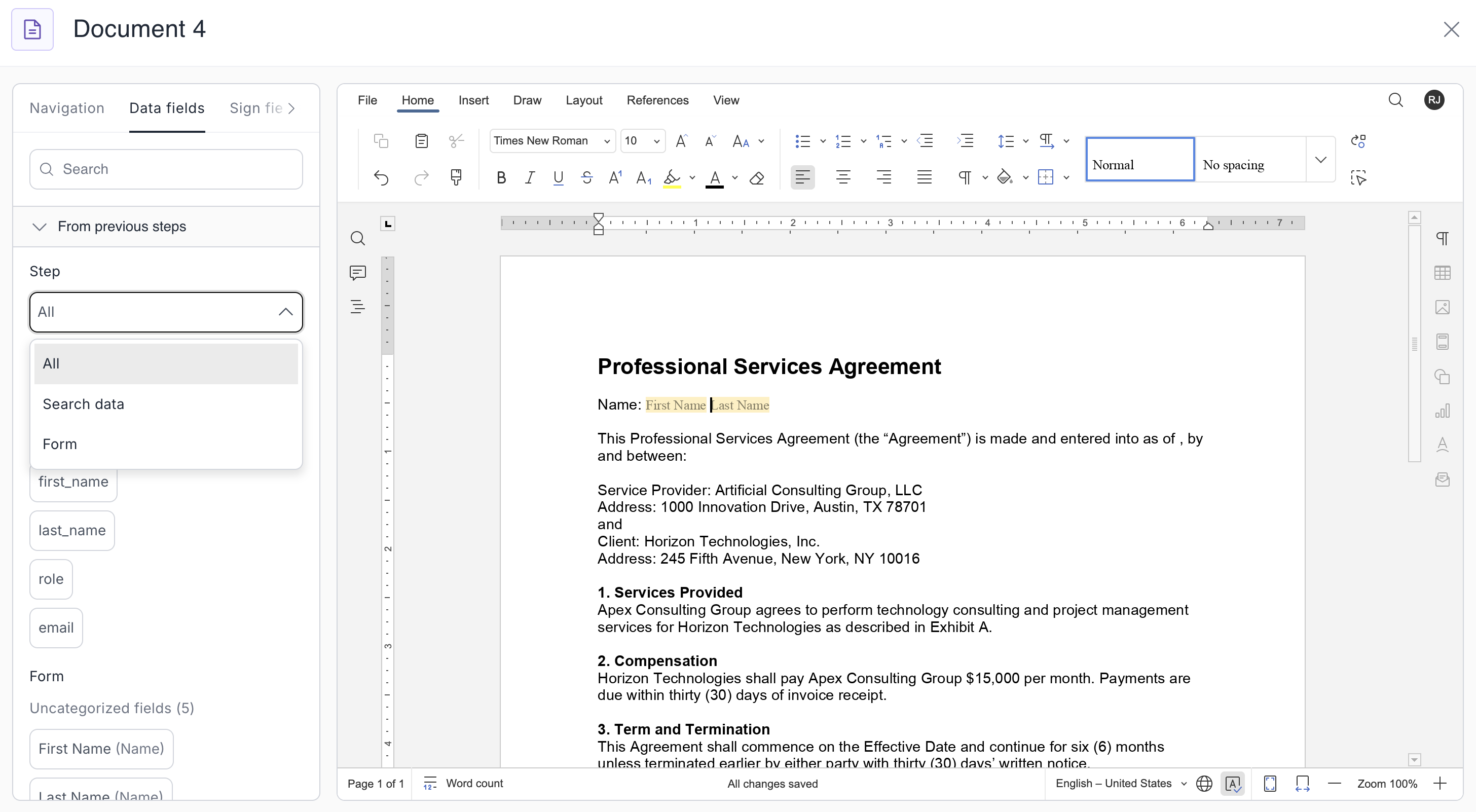Screen dimensions: 1476x812
Task: Click the undo arrow icon
Action: (381, 178)
